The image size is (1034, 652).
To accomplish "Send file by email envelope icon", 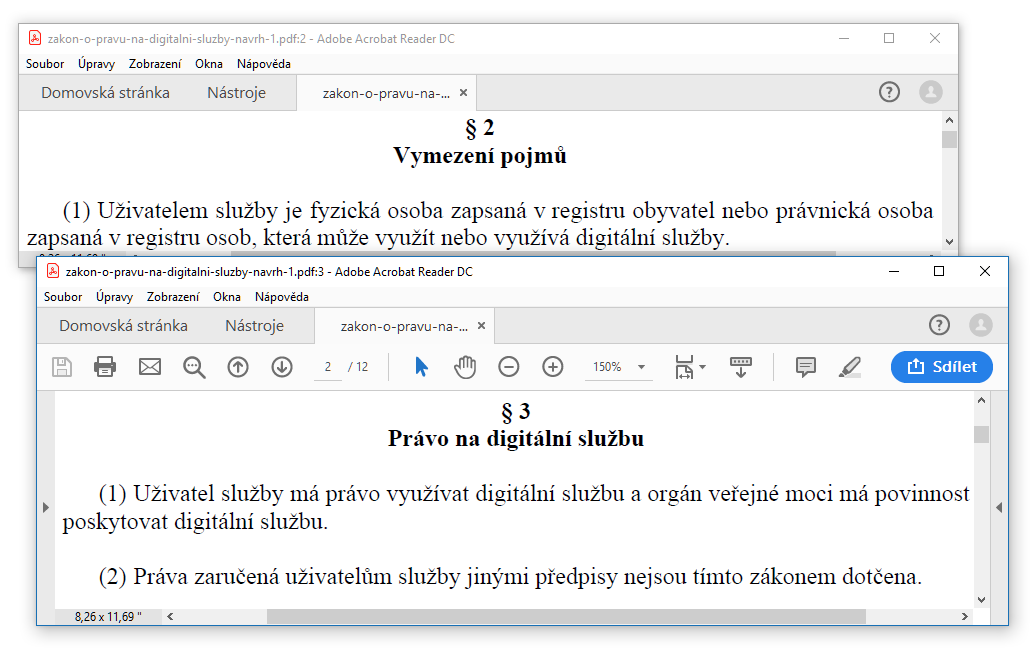I will [150, 367].
